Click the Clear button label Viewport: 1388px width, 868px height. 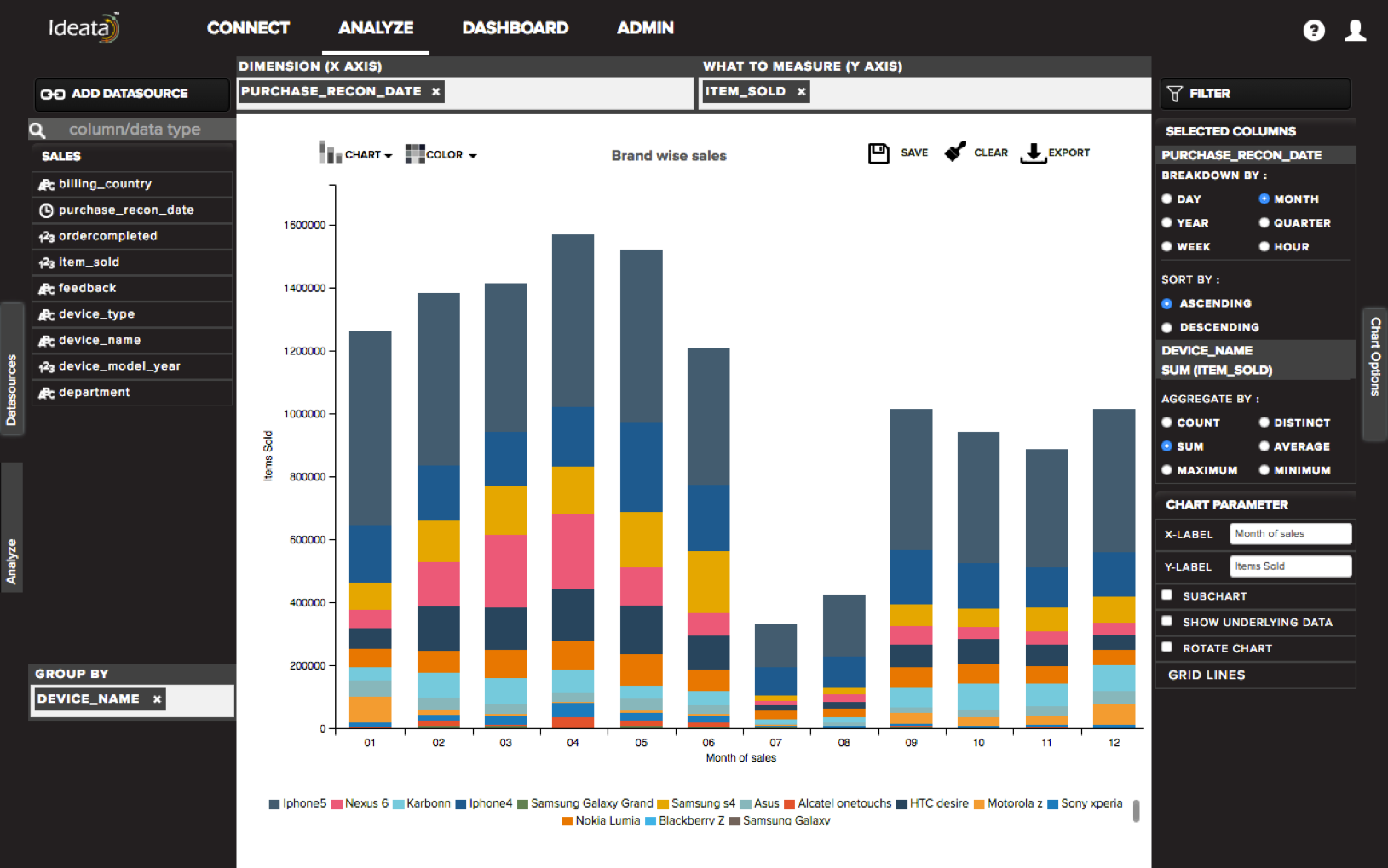click(x=991, y=152)
